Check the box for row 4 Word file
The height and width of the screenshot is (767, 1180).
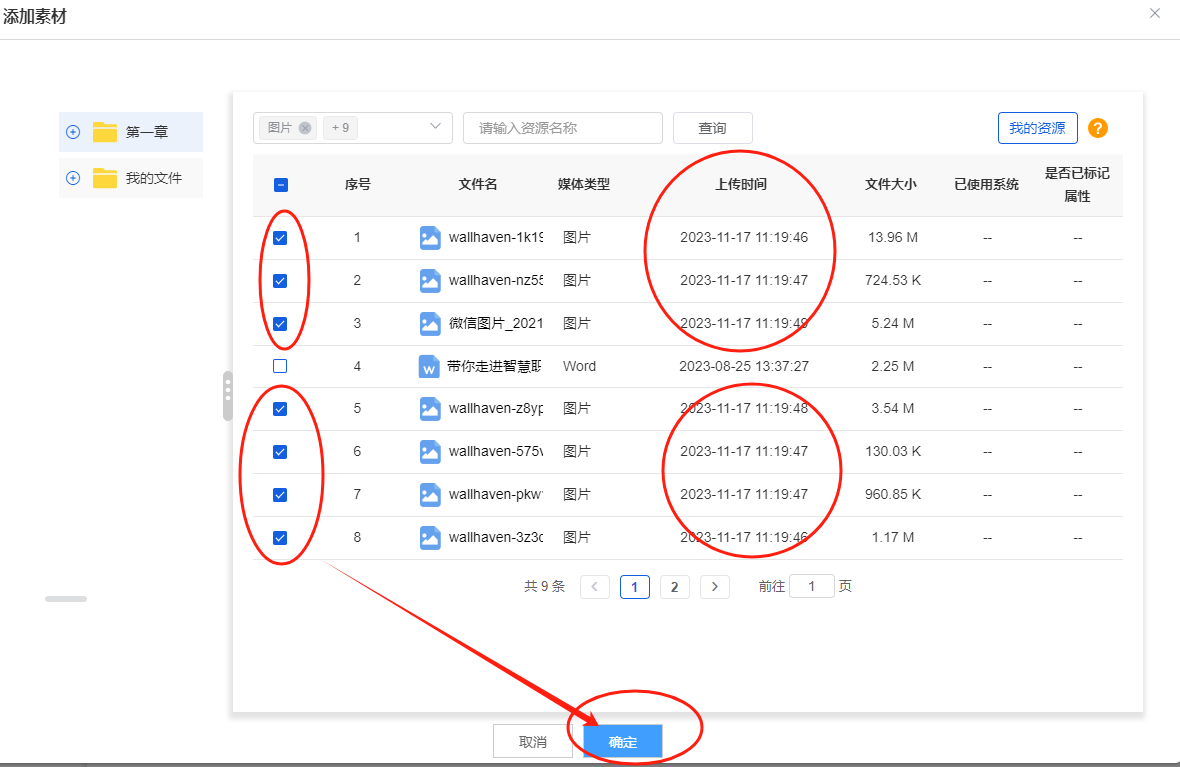(x=280, y=367)
